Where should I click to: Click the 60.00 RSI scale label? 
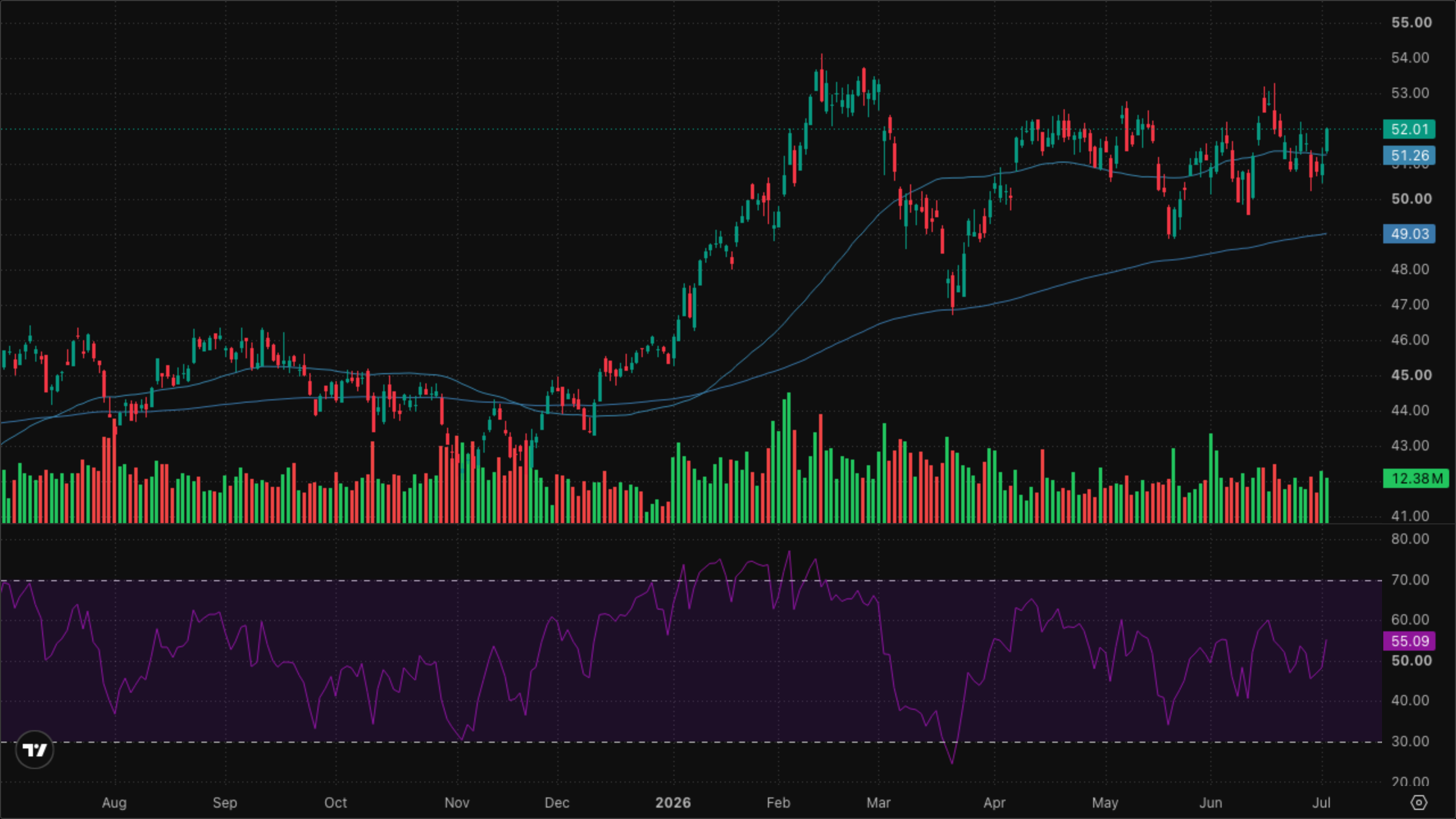1410,619
